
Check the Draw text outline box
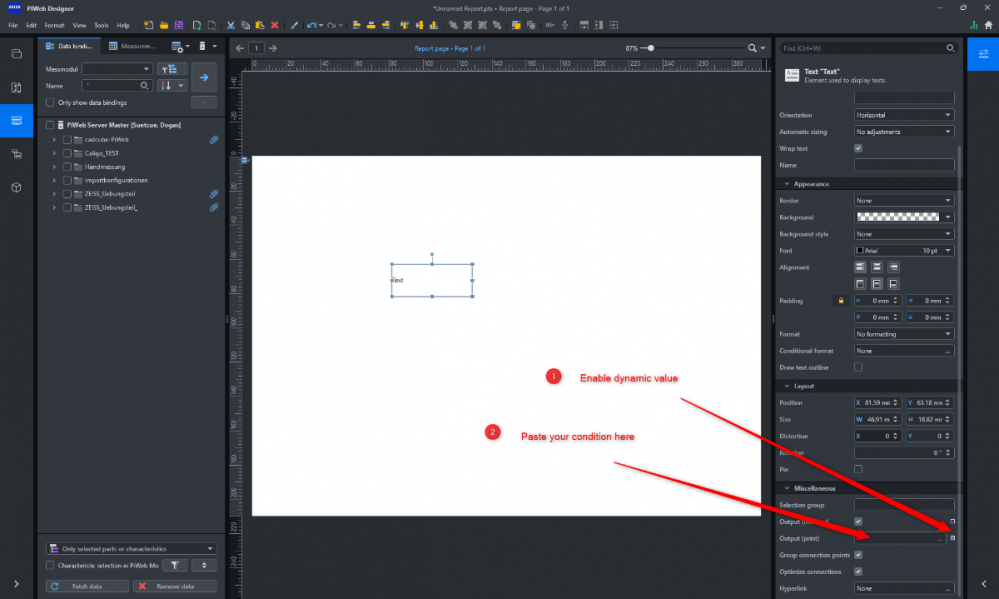click(x=858, y=368)
